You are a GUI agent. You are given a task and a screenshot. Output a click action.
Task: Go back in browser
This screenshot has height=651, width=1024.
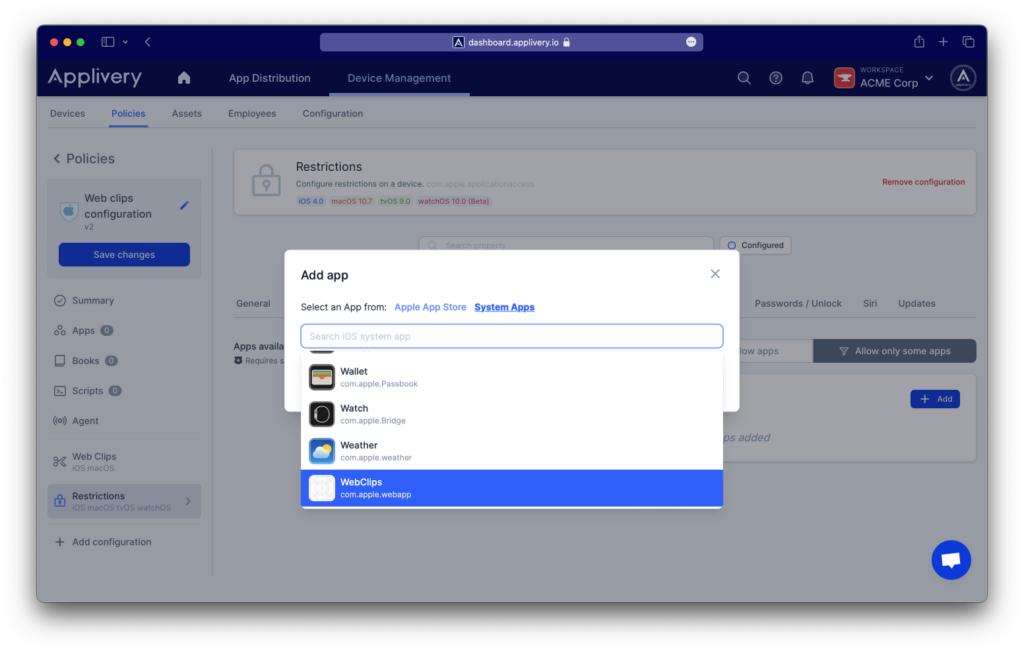(x=148, y=42)
